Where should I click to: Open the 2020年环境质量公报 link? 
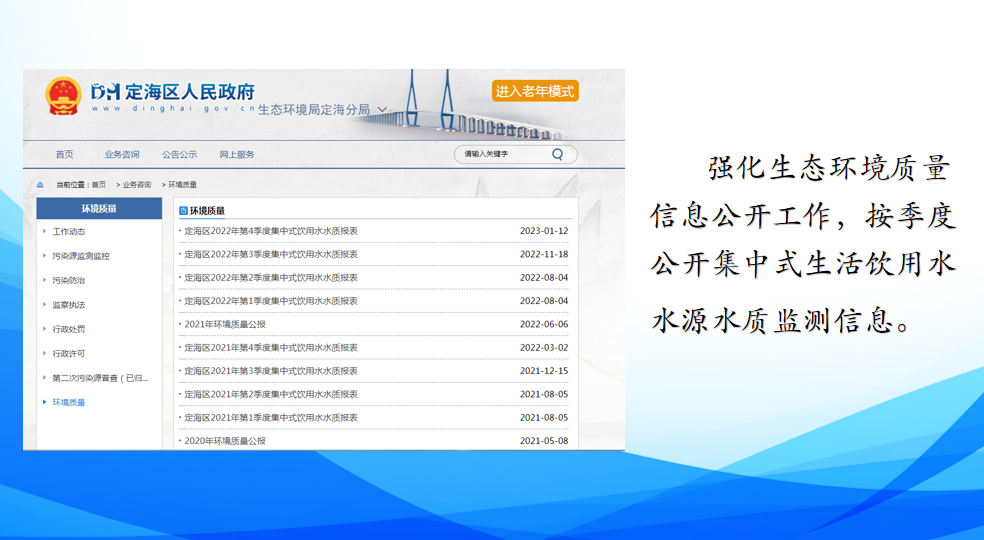[225, 441]
